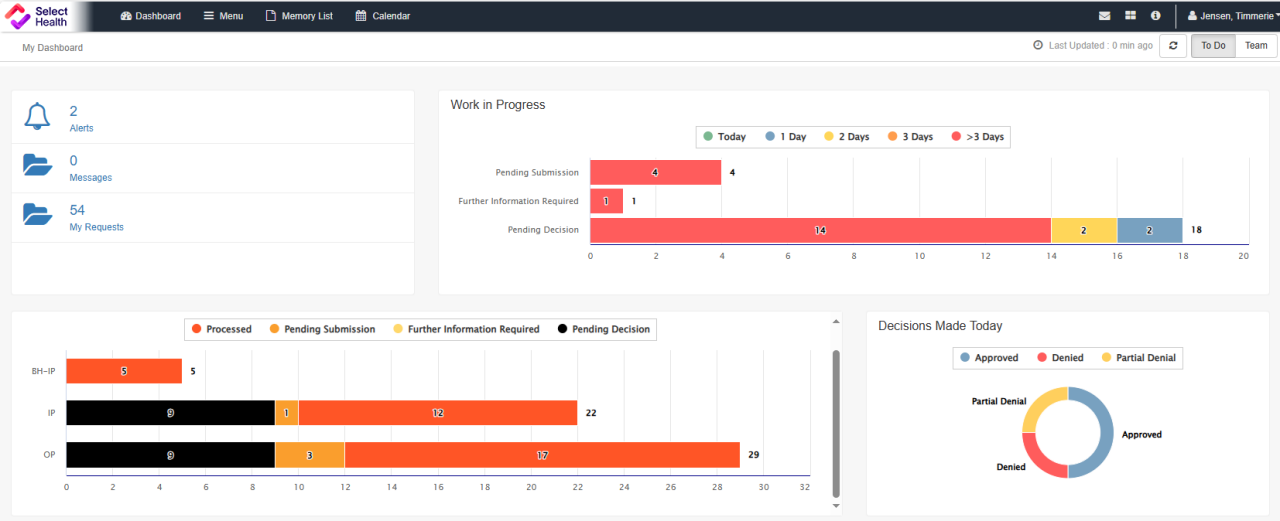Click the envelope mail icon in header

(x=1104, y=16)
